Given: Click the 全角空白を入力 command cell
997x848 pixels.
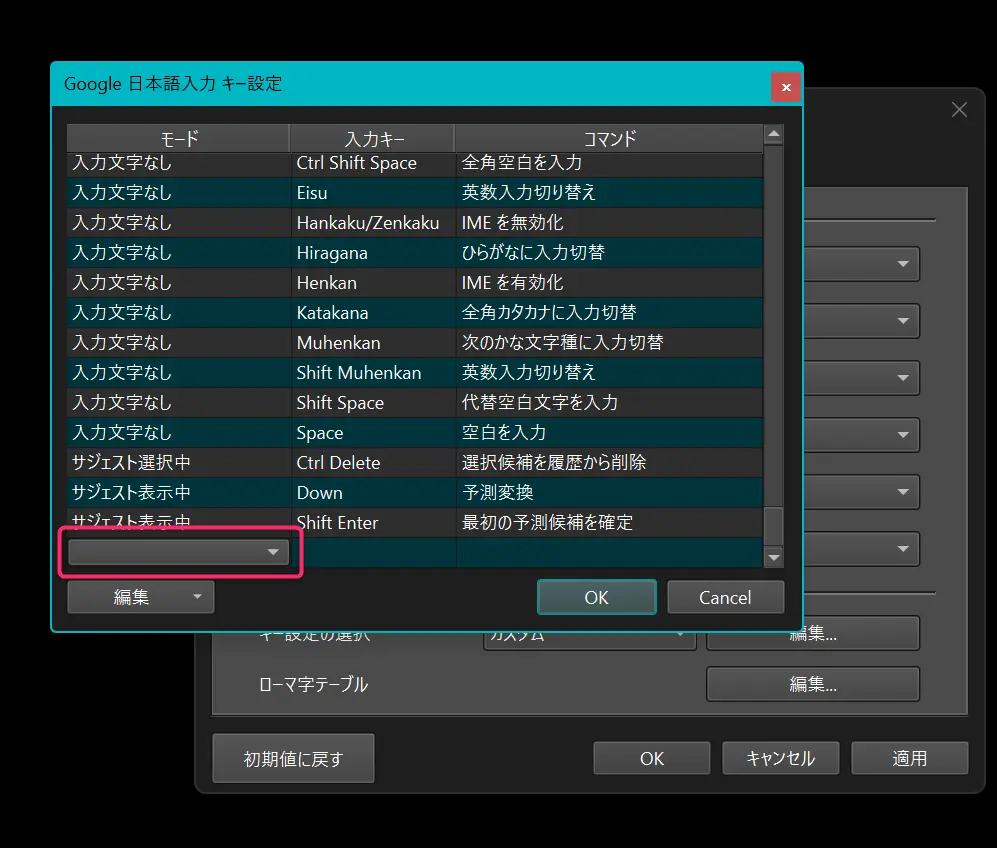Looking at the screenshot, I should coord(609,163).
